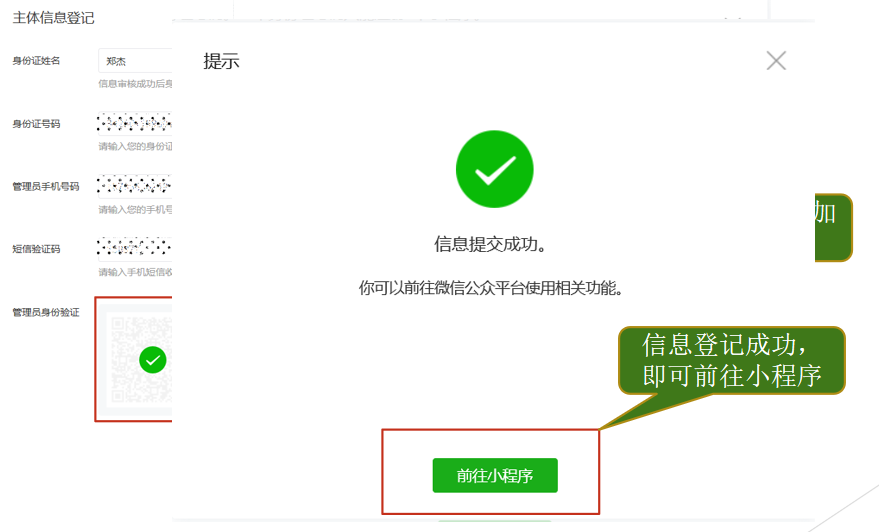Select the 身份证姓名 field containing 郑杰
879x532 pixels.
coord(135,61)
